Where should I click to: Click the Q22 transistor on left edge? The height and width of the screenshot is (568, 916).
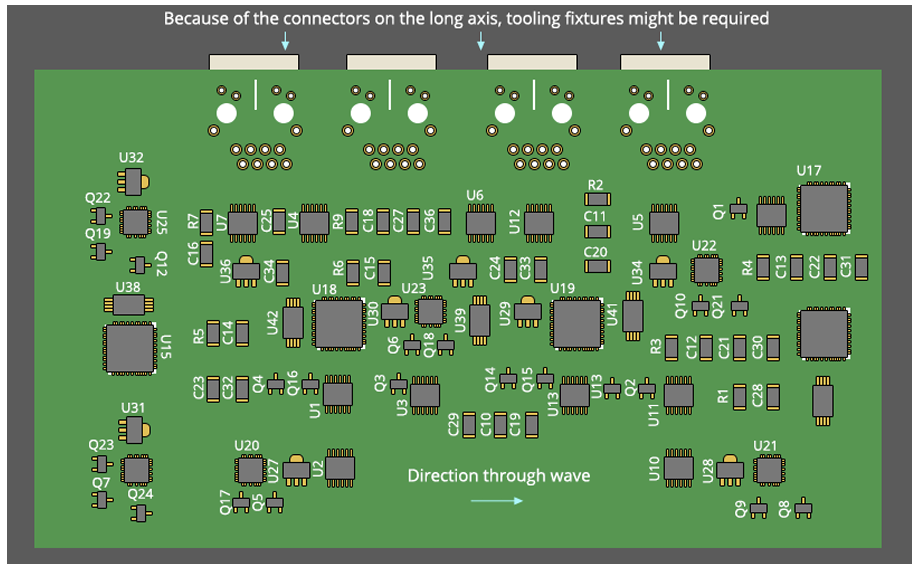pyautogui.click(x=99, y=217)
